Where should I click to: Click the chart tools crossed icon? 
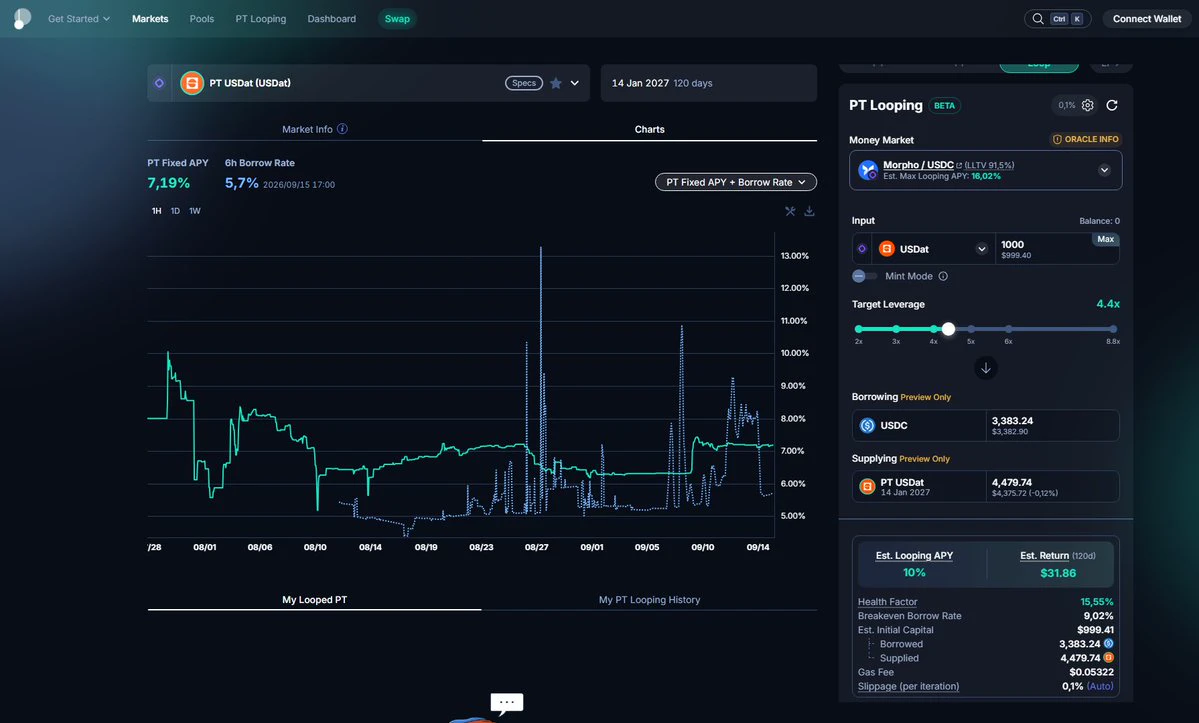tap(790, 211)
